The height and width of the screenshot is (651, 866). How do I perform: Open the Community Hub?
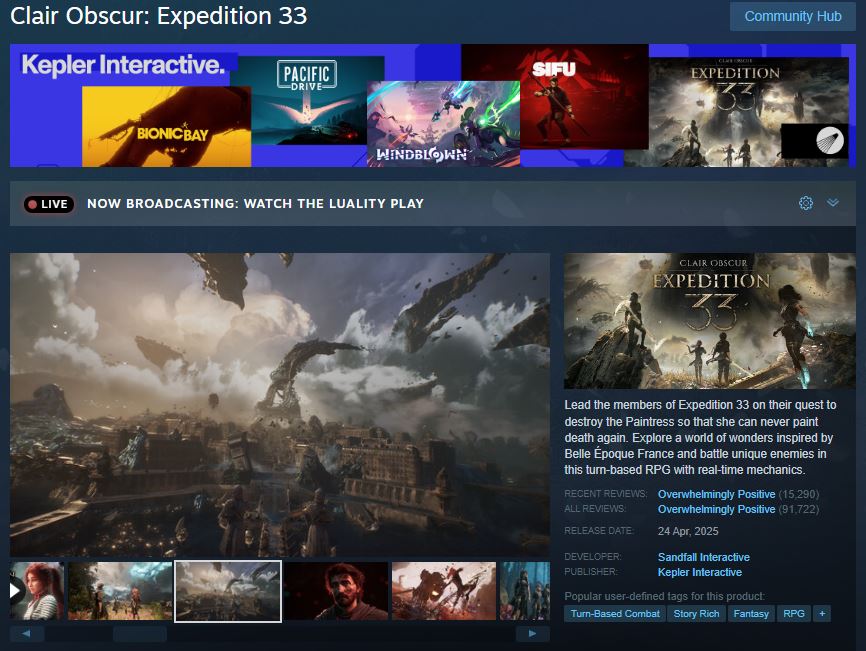point(793,17)
